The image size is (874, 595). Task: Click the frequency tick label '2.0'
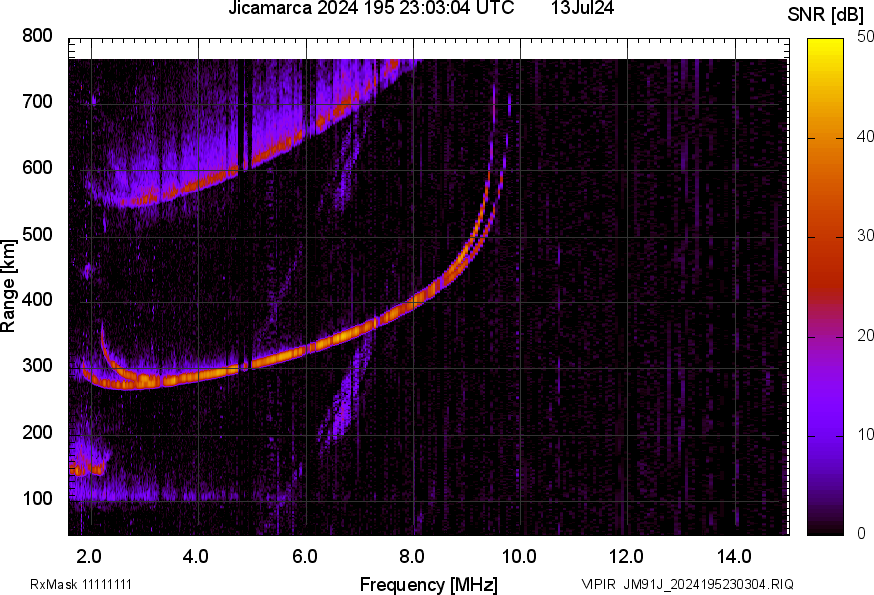click(x=89, y=557)
